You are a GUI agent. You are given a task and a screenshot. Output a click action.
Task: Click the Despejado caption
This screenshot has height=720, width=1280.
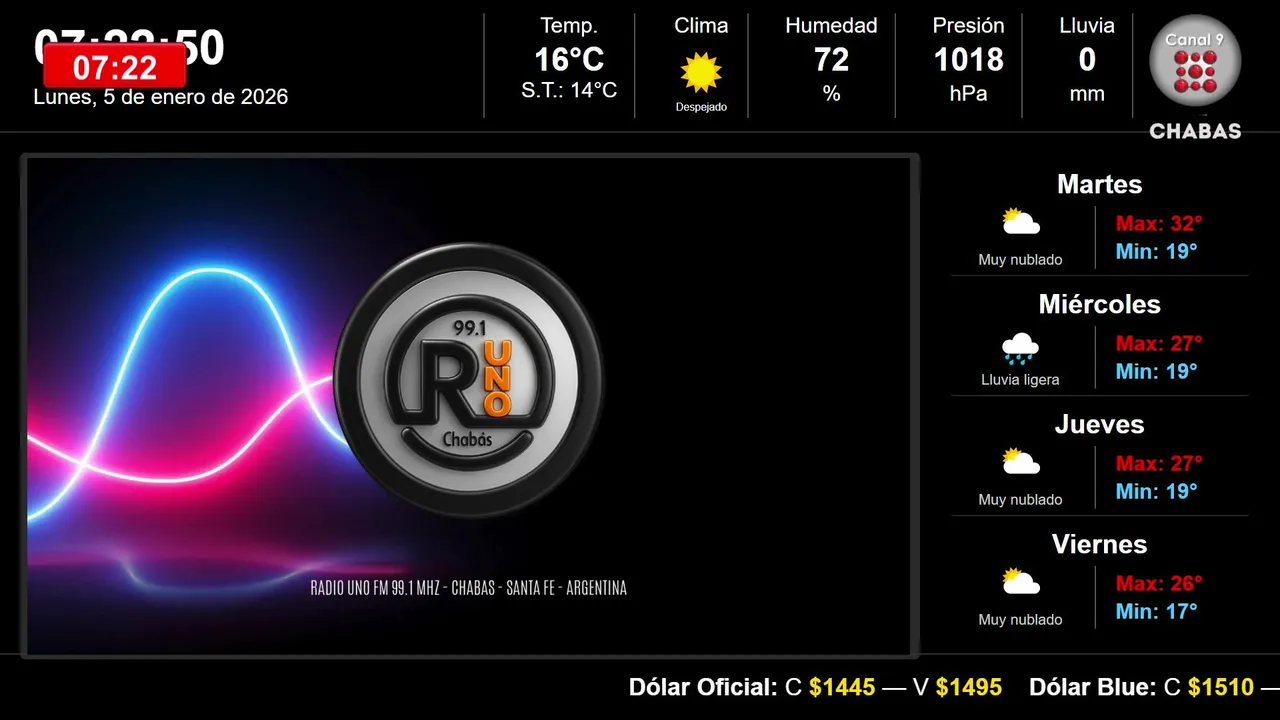[x=701, y=107]
